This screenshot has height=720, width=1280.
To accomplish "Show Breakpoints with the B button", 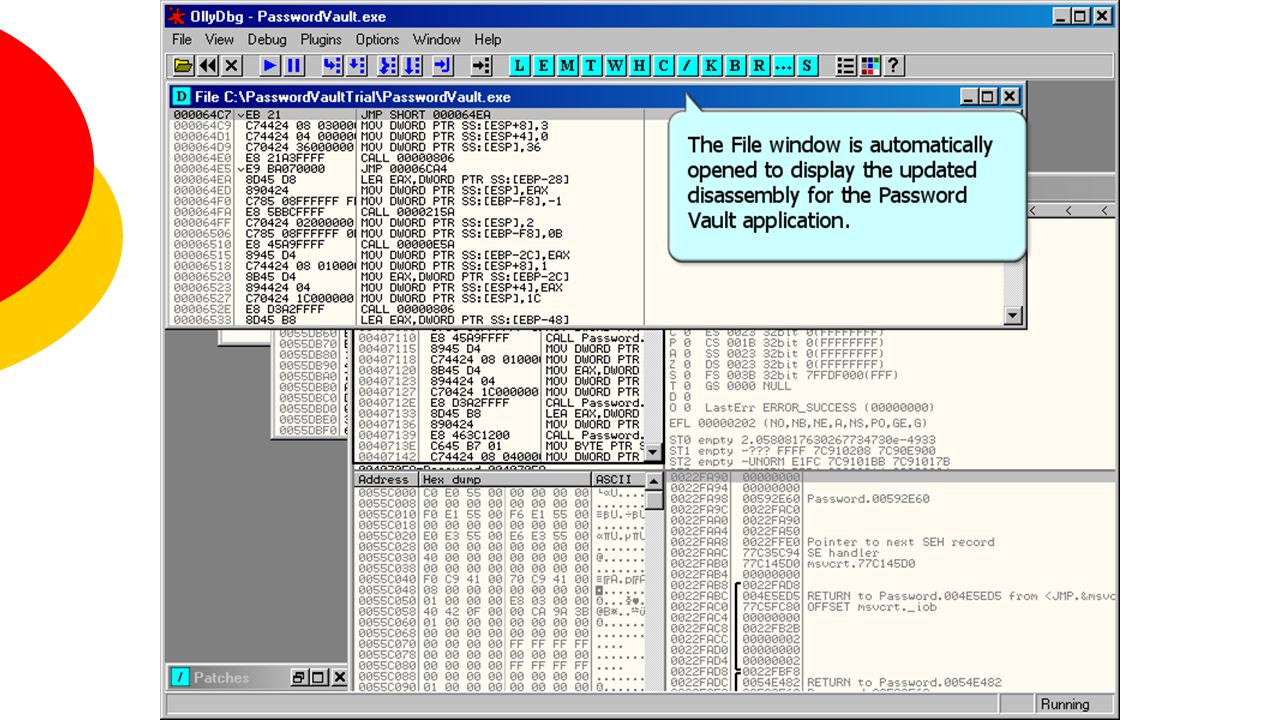I will (735, 66).
